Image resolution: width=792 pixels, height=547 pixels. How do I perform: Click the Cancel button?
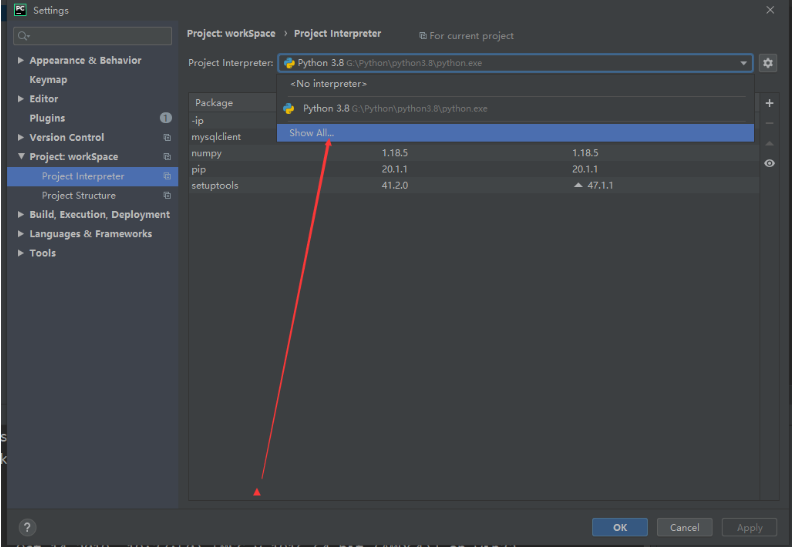(x=684, y=527)
